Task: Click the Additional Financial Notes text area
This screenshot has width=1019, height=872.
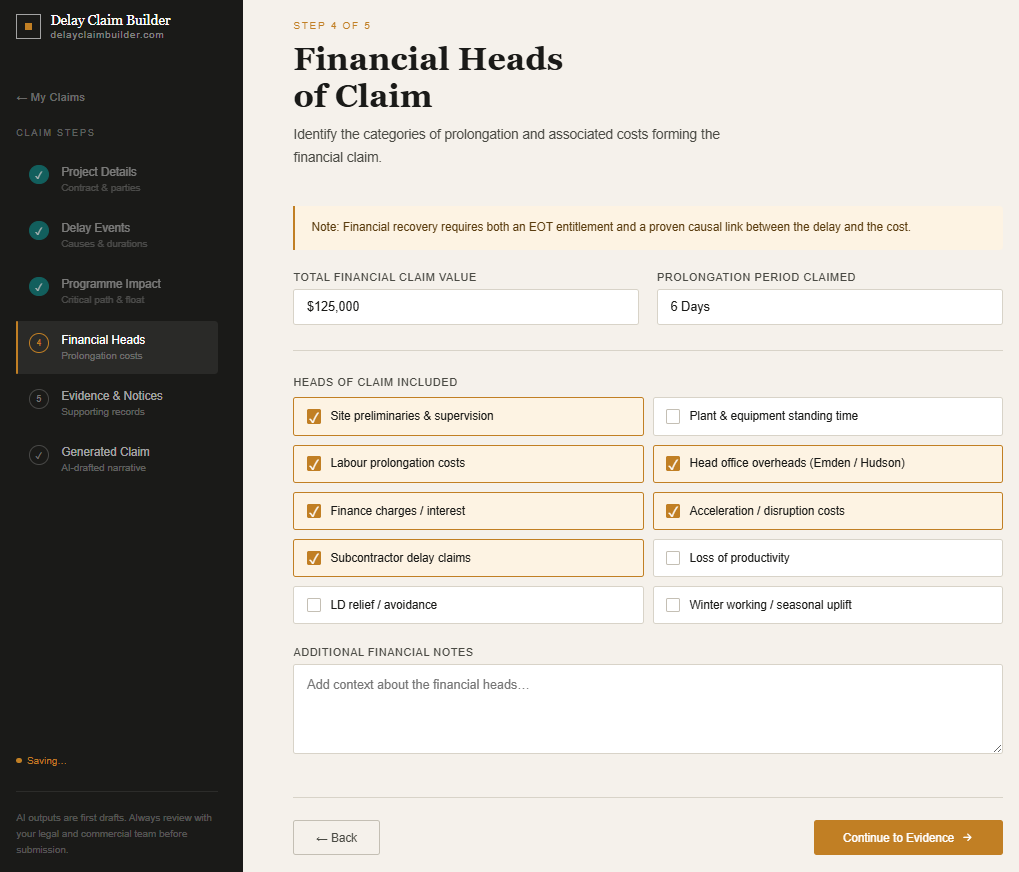Action: point(646,708)
